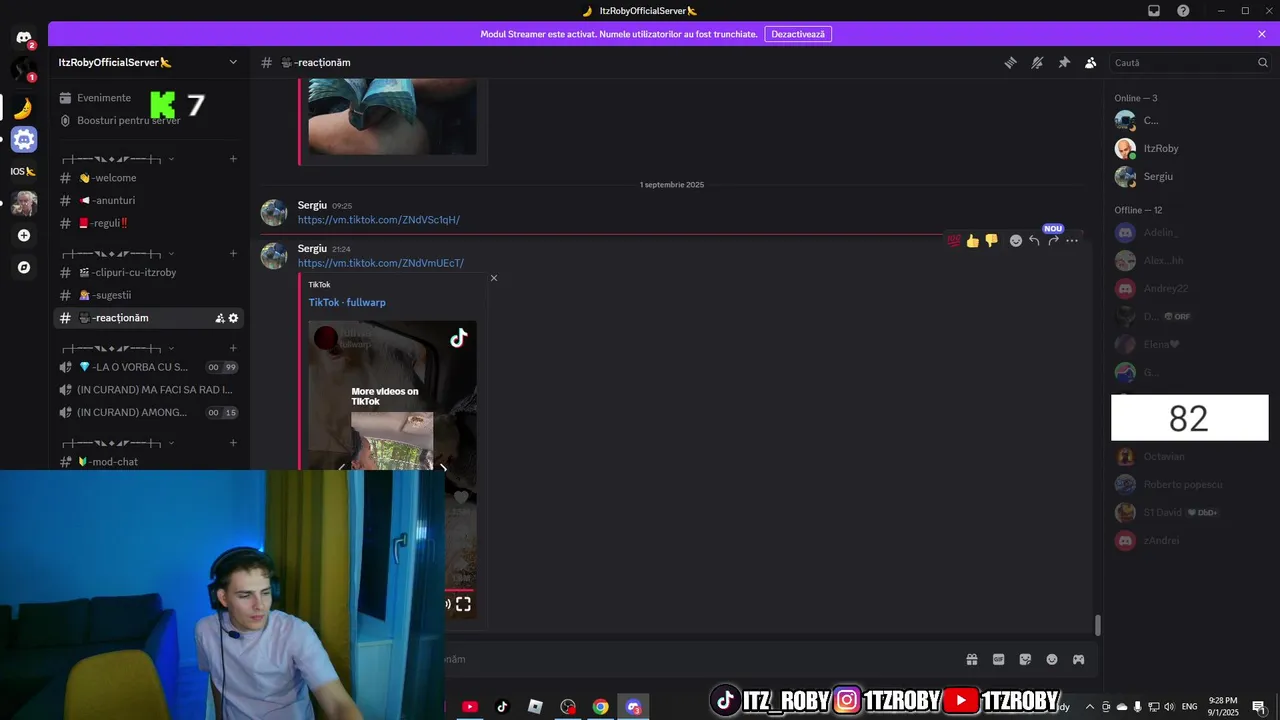
Task: Reply to Sergiu's message
Action: 1034,240
